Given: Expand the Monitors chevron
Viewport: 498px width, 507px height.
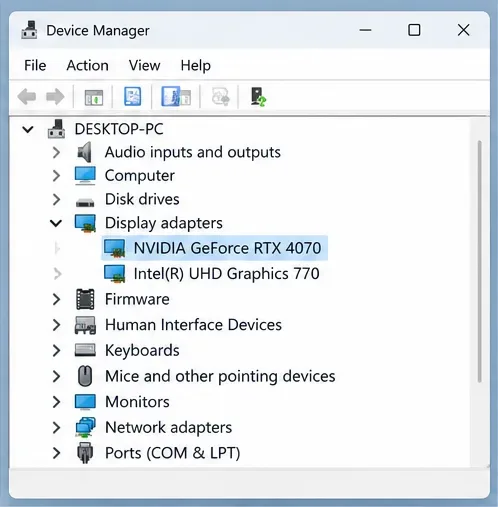Looking at the screenshot, I should 56,402.
